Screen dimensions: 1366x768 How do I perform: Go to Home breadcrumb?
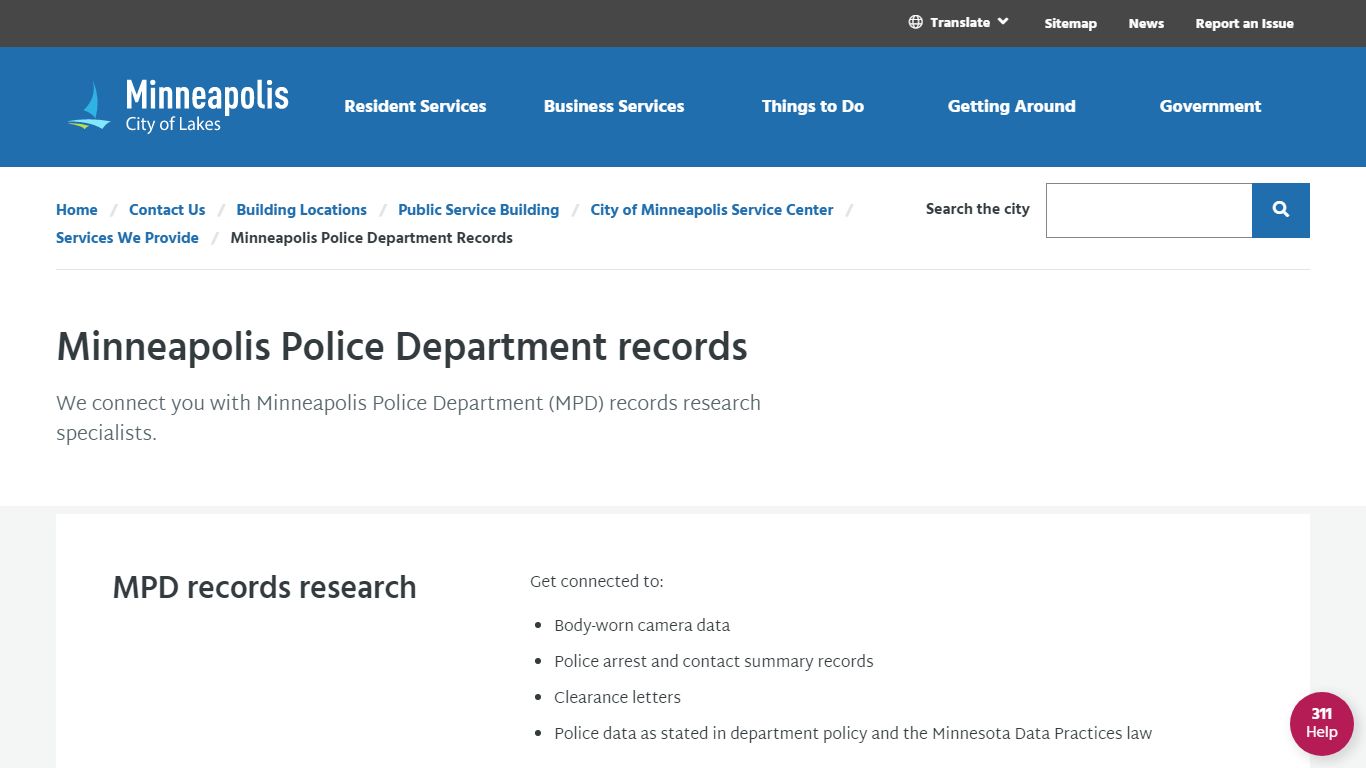coord(77,210)
